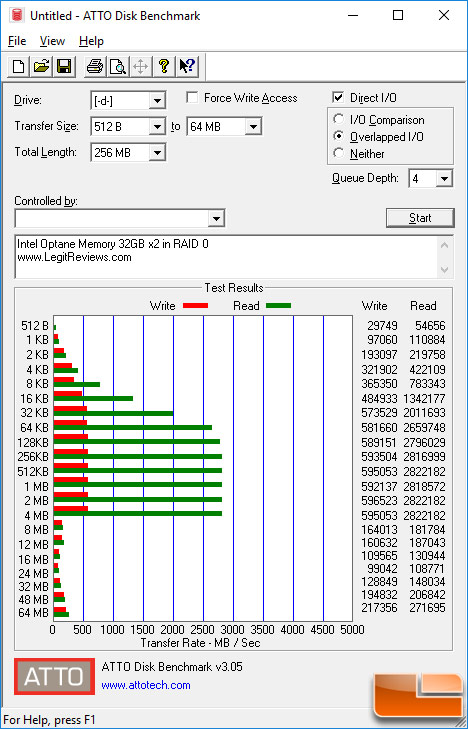
Task: Click the Save floppy disk icon
Action: [x=64, y=67]
